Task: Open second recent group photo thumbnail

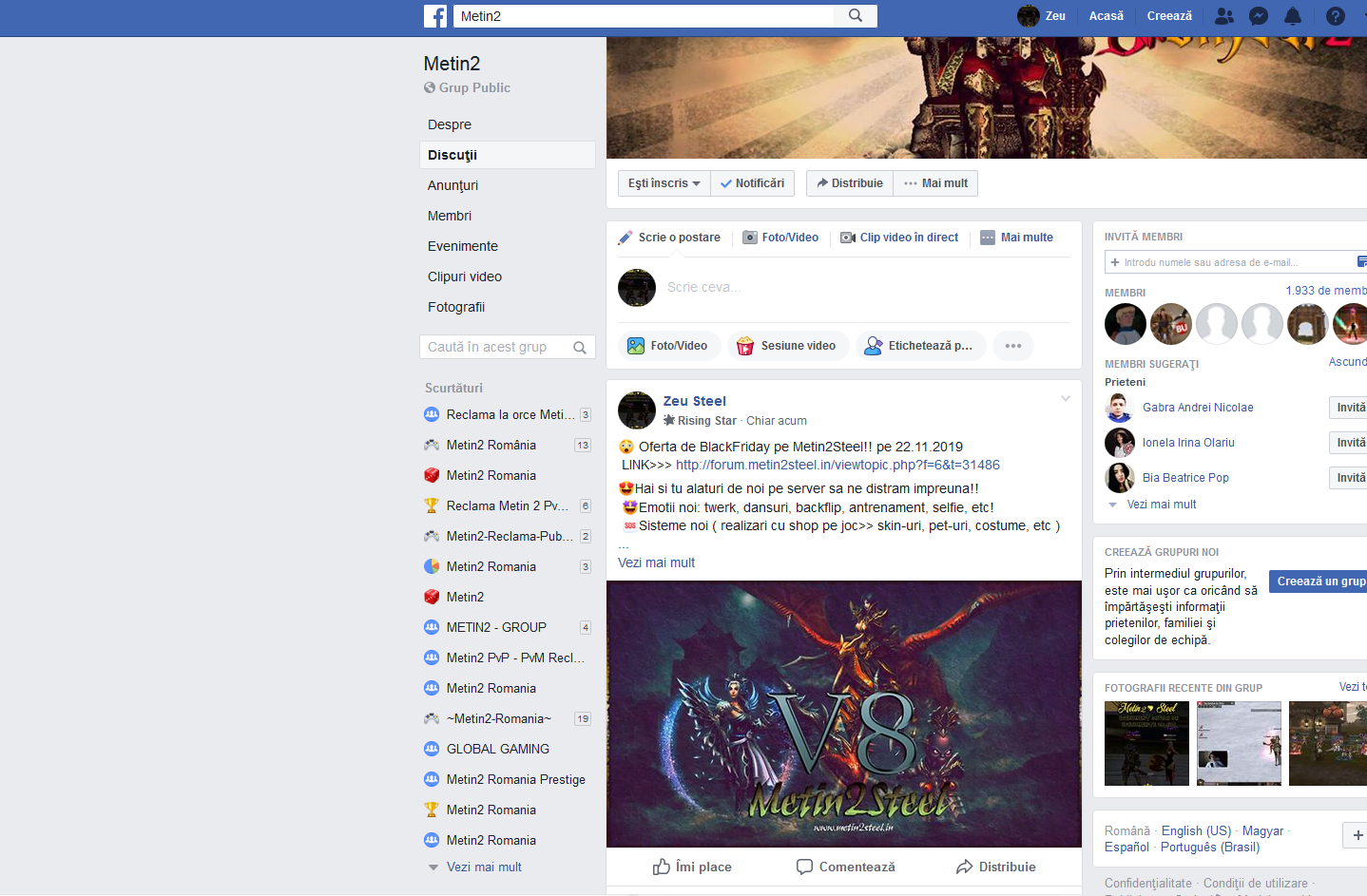Action: click(x=1239, y=743)
